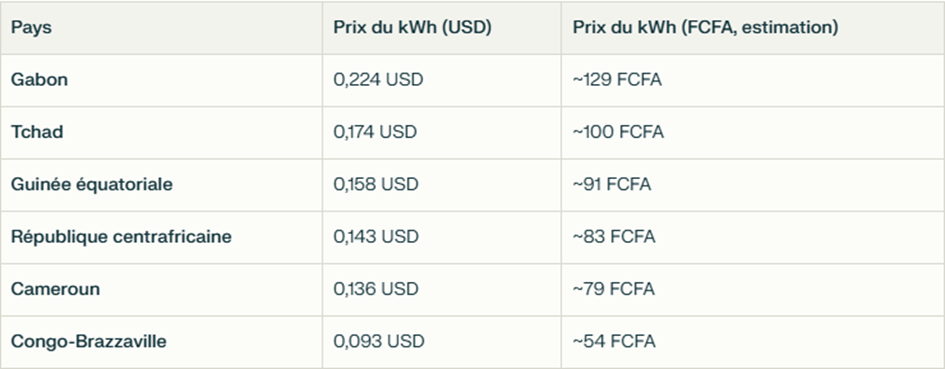The width and height of the screenshot is (945, 369).
Task: Click the 0,093 USD price
Action: (x=379, y=341)
